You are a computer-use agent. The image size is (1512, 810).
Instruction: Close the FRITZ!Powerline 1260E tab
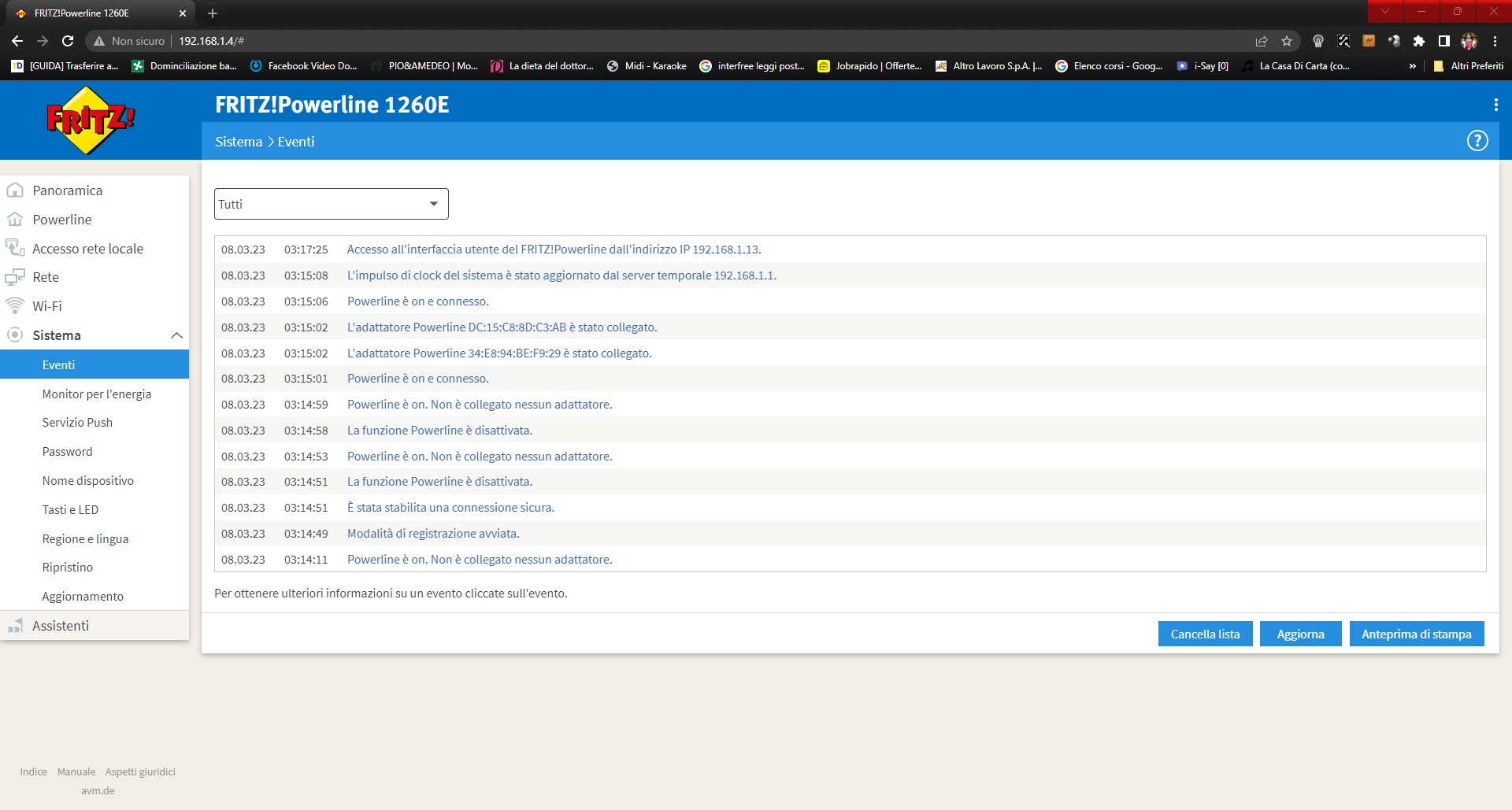183,13
